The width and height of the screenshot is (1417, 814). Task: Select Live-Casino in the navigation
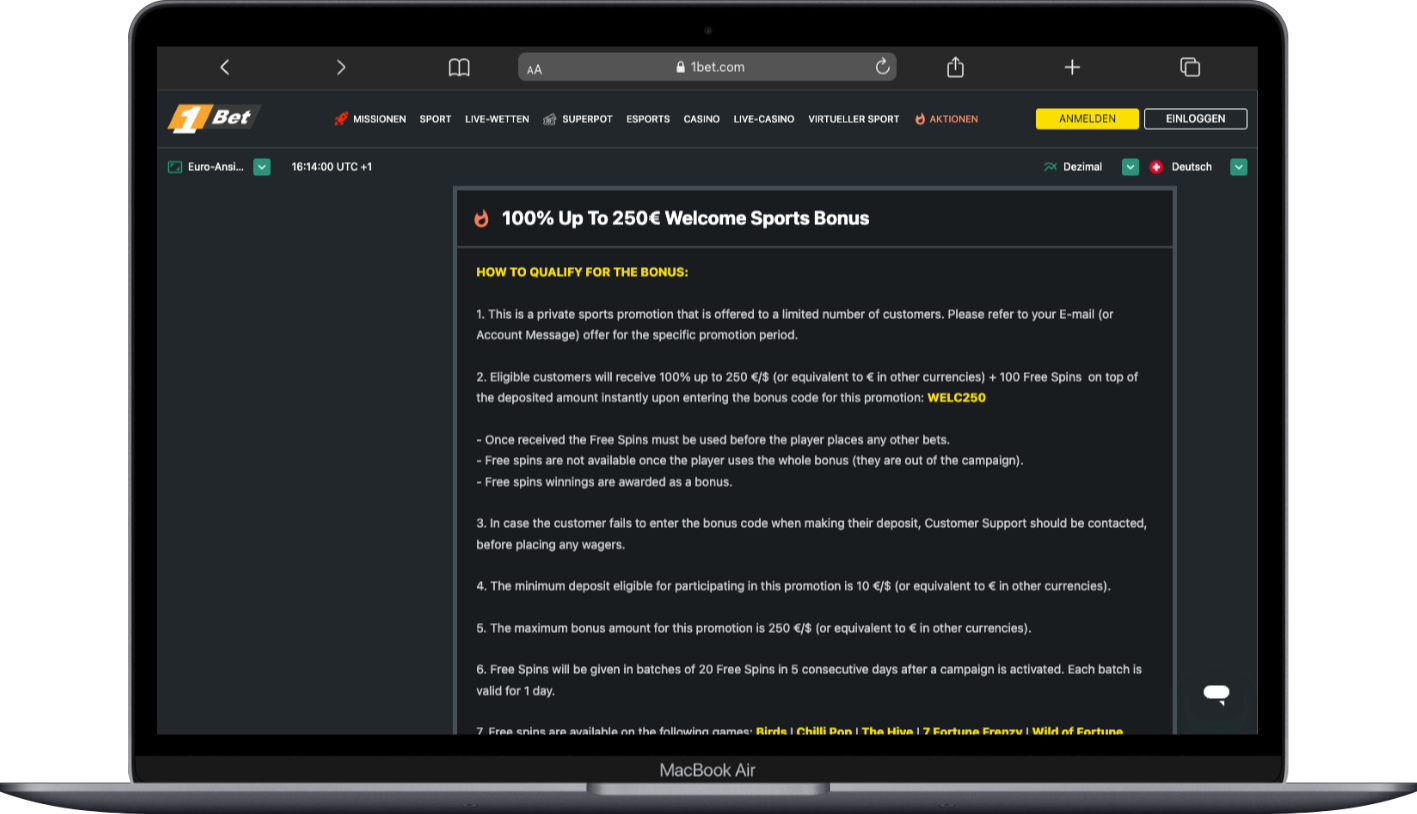[763, 119]
